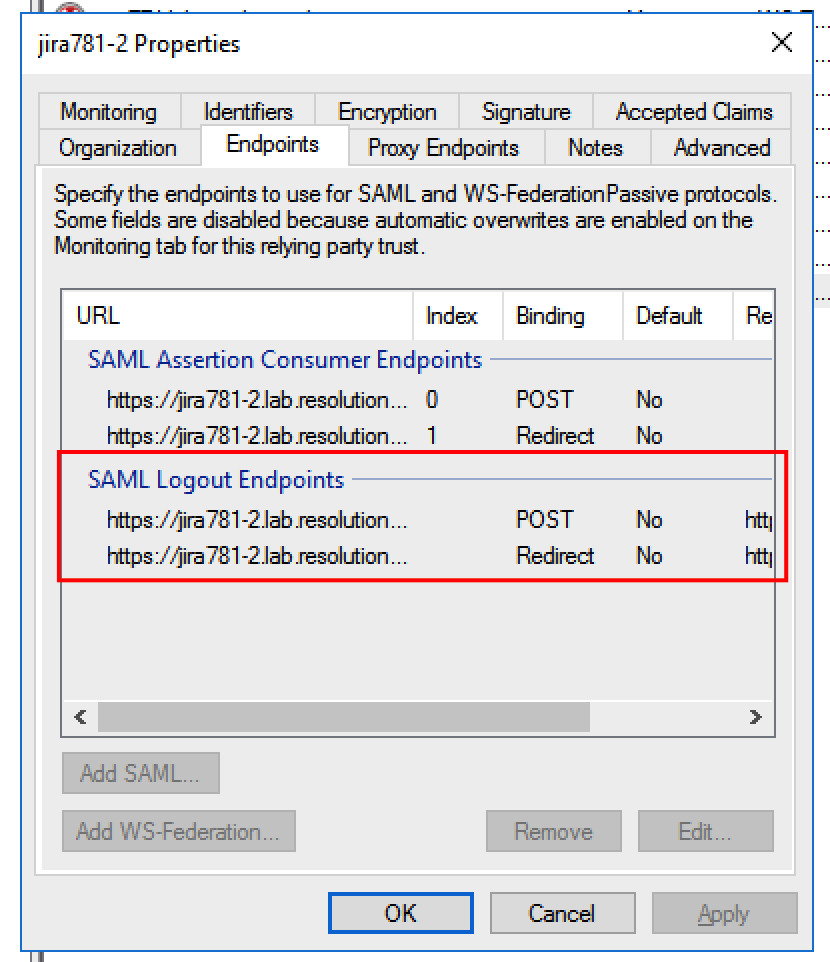Image resolution: width=830 pixels, height=962 pixels.
Task: Click the Add SAML... button
Action: point(140,773)
